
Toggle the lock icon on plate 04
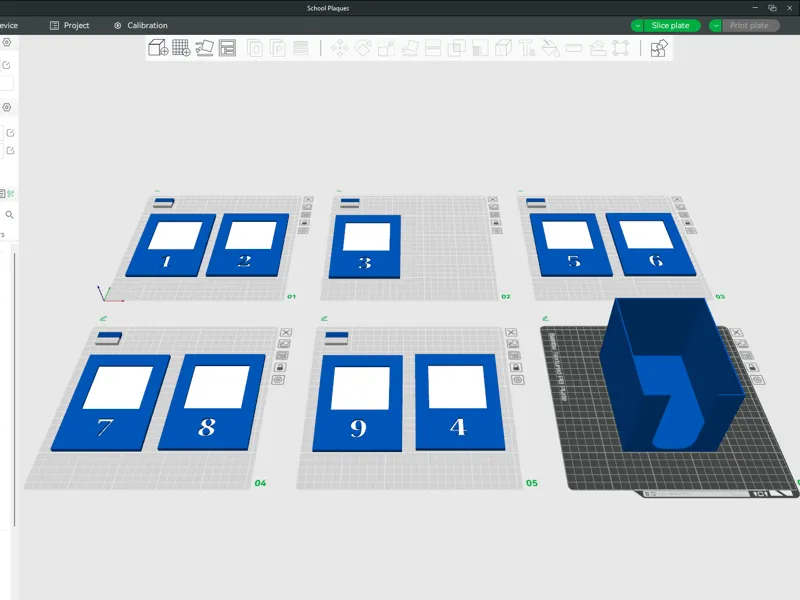280,367
